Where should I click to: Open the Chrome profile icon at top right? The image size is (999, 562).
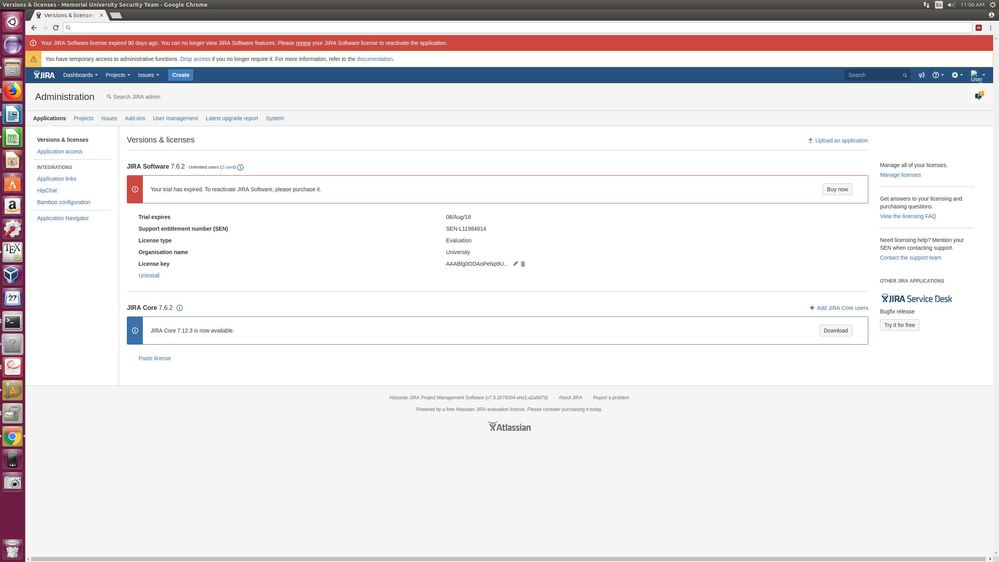[x=991, y=15]
